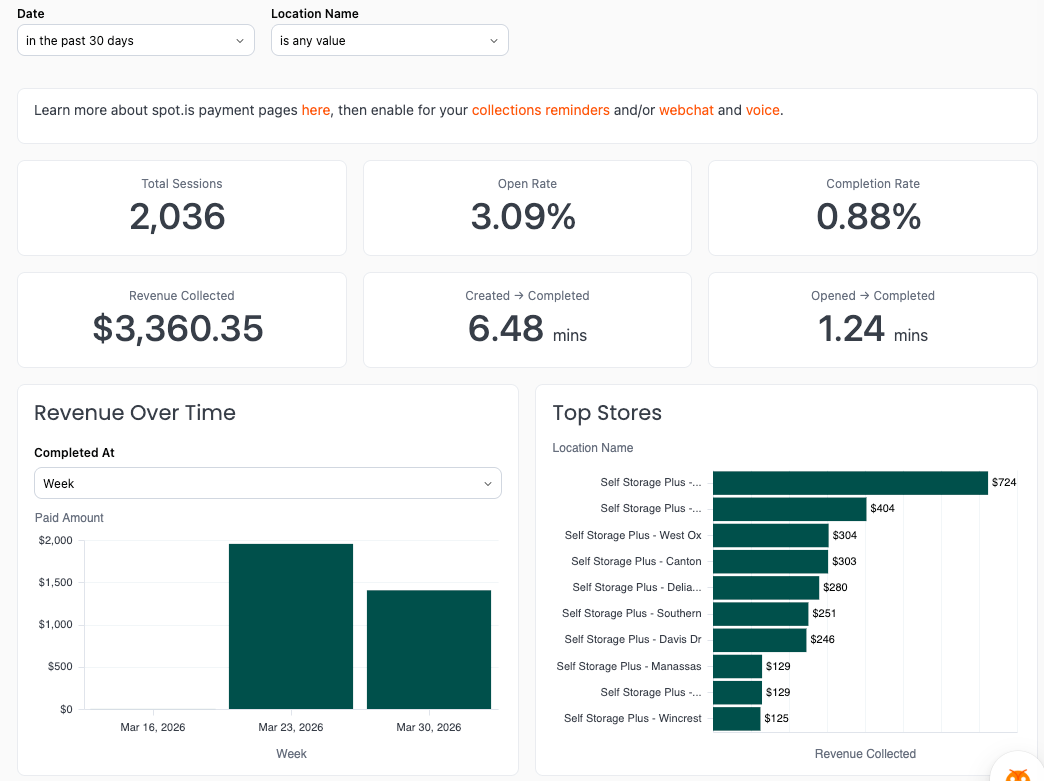The width and height of the screenshot is (1044, 781).
Task: Select the Total Sessions 2,036 card
Action: click(182, 208)
